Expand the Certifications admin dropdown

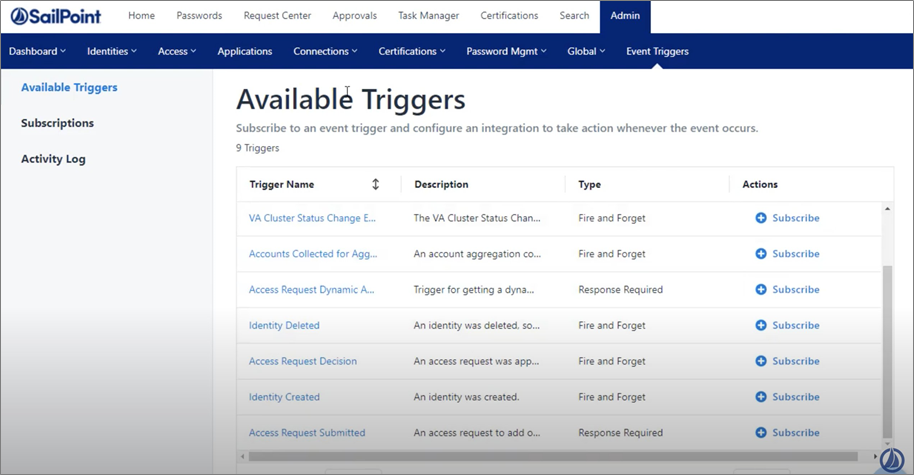412,51
